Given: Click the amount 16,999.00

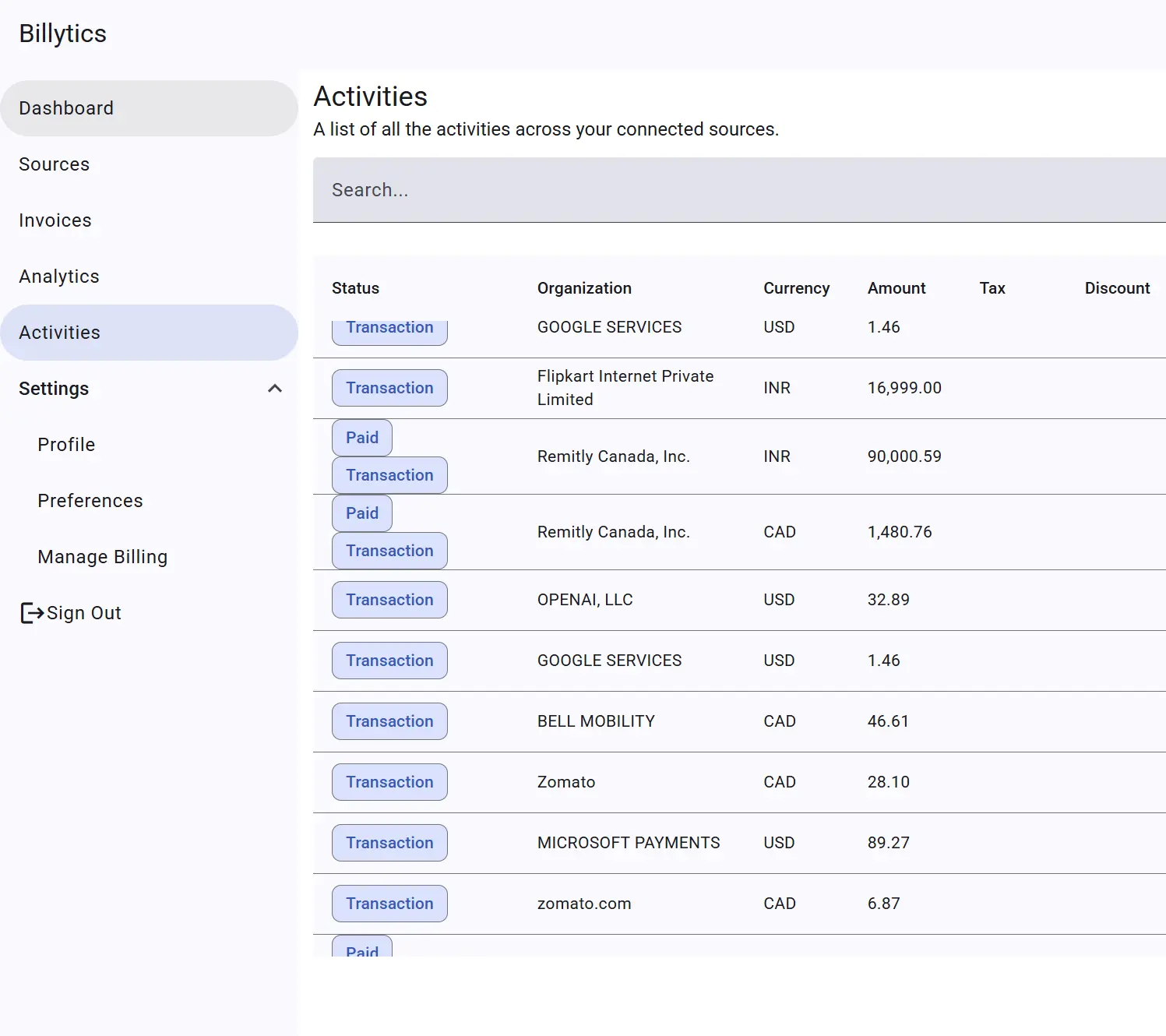Looking at the screenshot, I should coord(904,388).
